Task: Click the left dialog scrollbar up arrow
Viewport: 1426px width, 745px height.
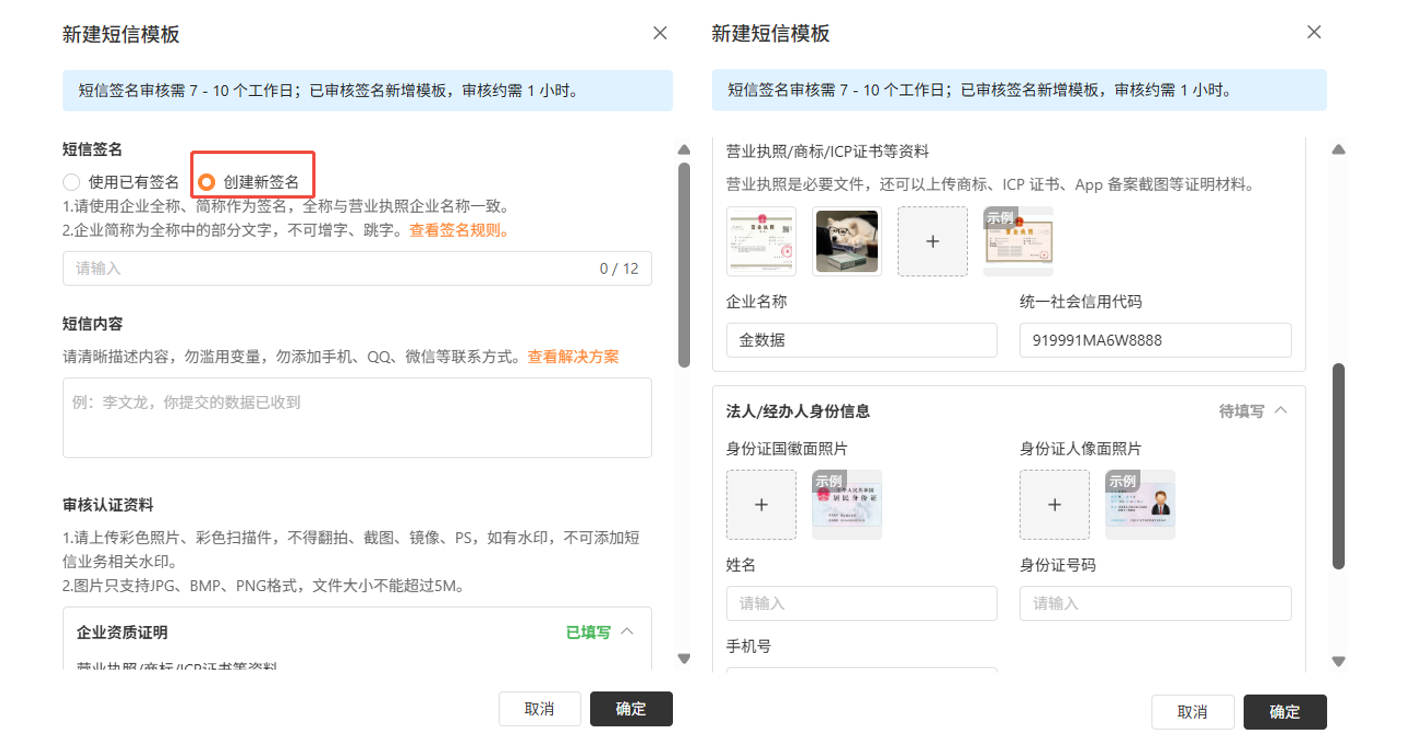Action: click(684, 150)
